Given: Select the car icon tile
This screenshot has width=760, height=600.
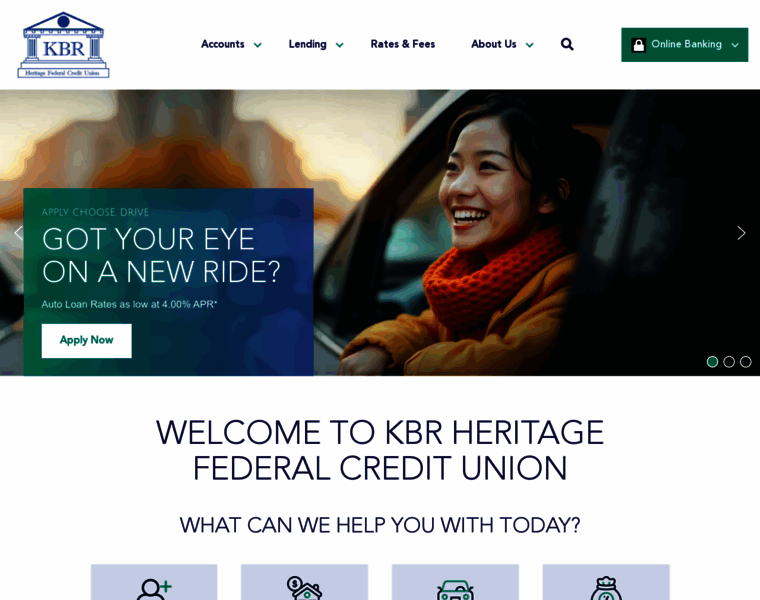Looking at the screenshot, I should 455,582.
